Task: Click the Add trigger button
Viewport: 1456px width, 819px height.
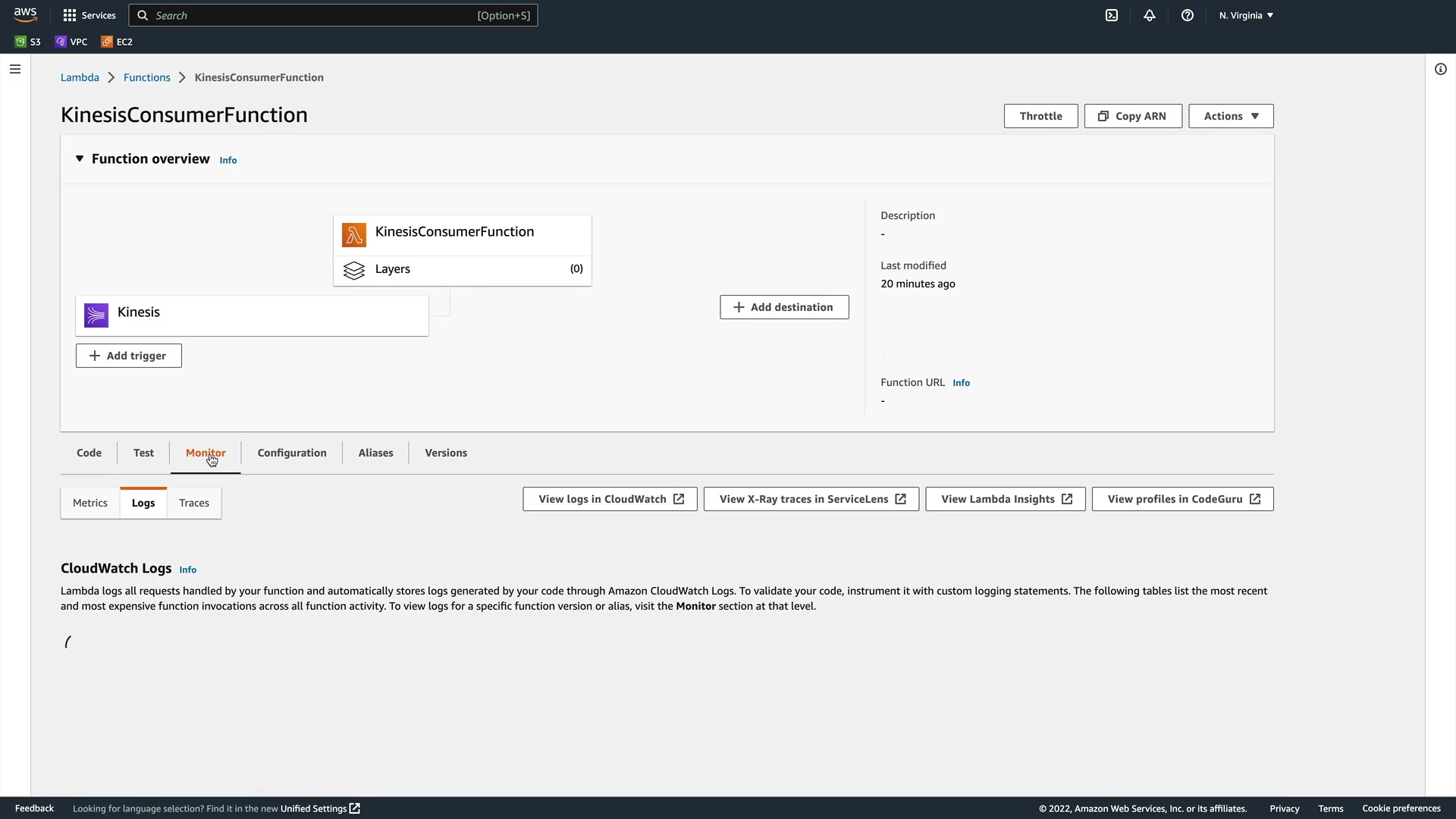Action: coord(129,356)
